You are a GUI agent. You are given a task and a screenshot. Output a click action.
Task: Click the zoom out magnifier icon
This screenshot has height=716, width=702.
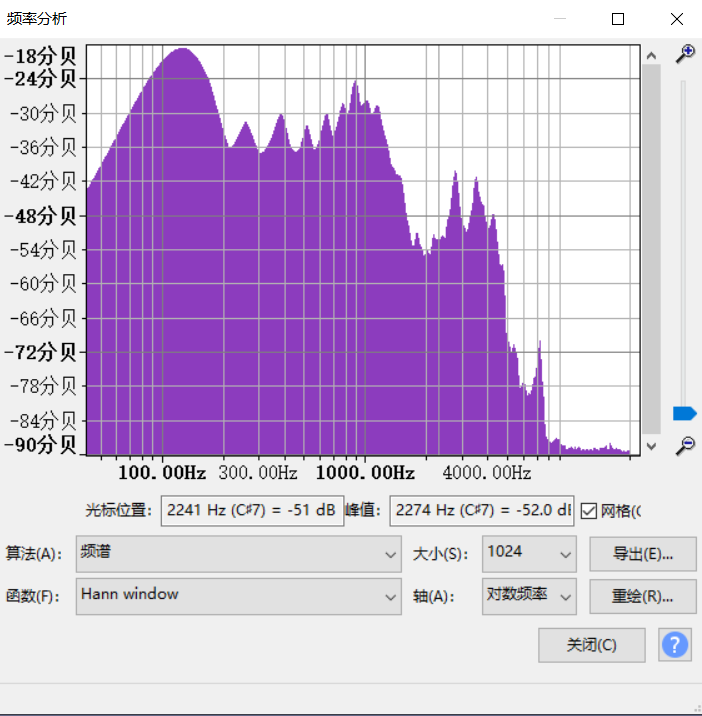click(x=685, y=446)
